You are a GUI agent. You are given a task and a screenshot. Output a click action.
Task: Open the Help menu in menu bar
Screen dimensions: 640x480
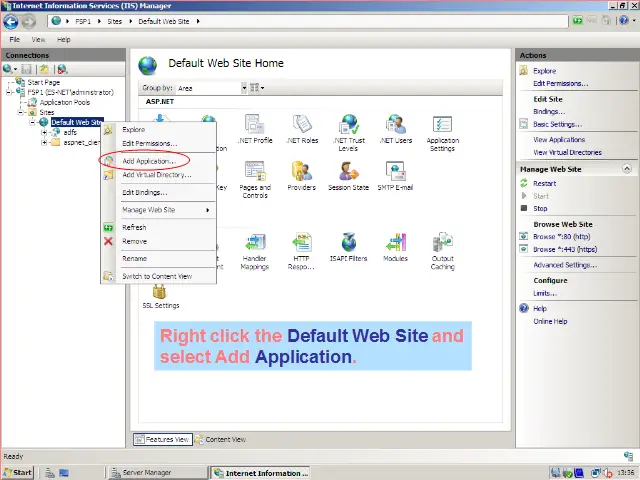(64, 40)
